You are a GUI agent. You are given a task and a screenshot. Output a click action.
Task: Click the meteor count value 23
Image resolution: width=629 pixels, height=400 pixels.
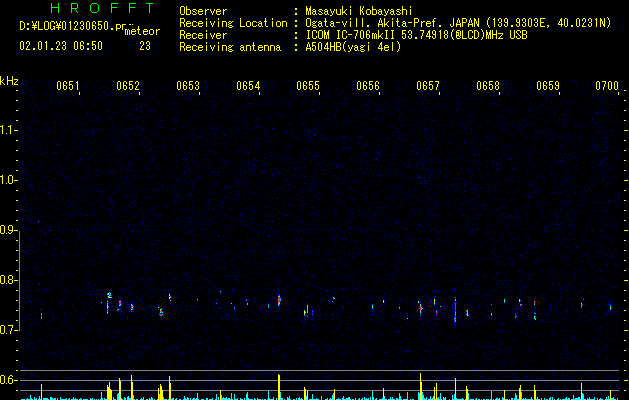point(145,46)
